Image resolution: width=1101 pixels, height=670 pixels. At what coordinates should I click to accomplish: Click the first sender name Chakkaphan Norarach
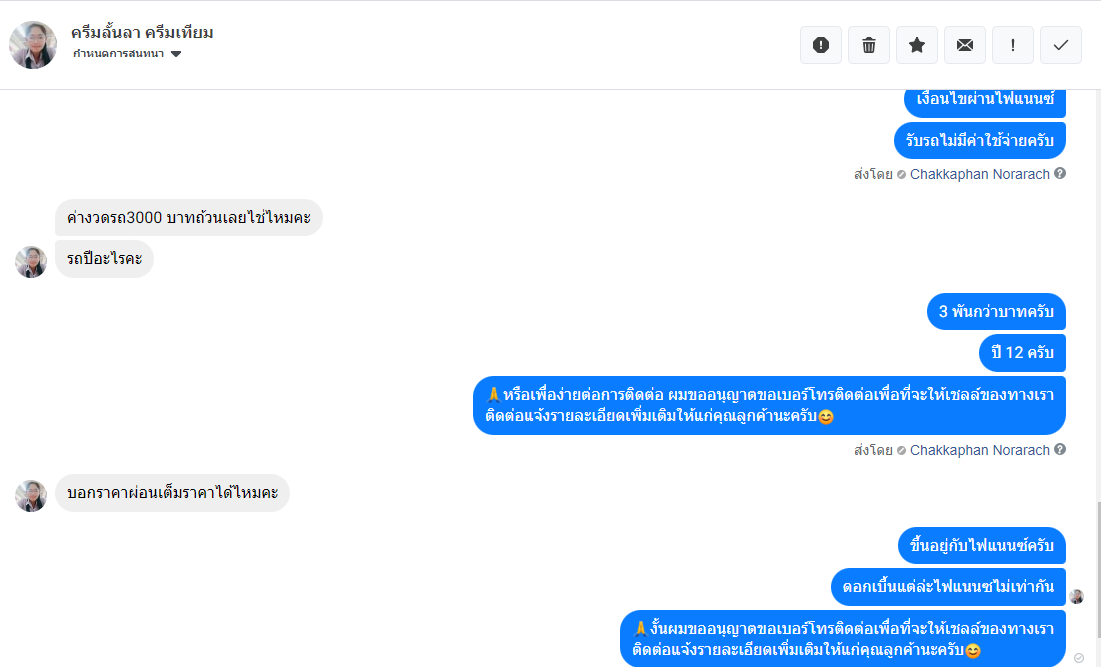pos(980,174)
